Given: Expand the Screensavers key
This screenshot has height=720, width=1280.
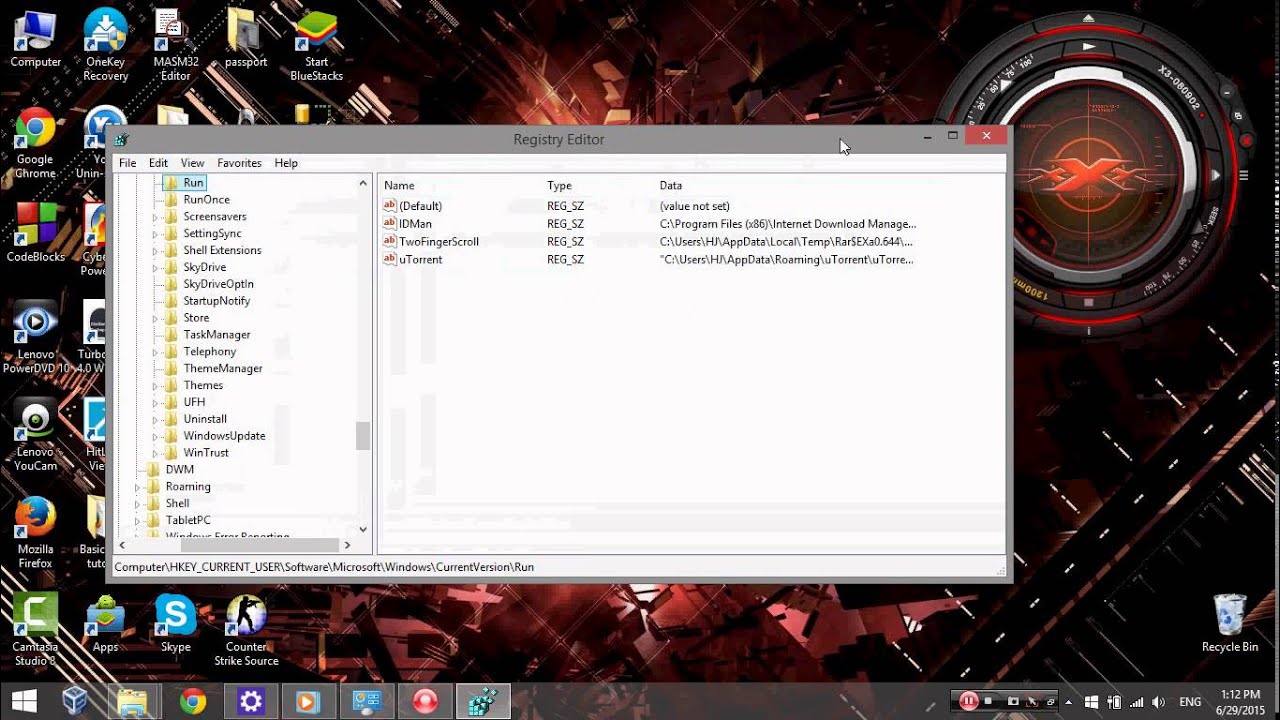Looking at the screenshot, I should pos(155,217).
